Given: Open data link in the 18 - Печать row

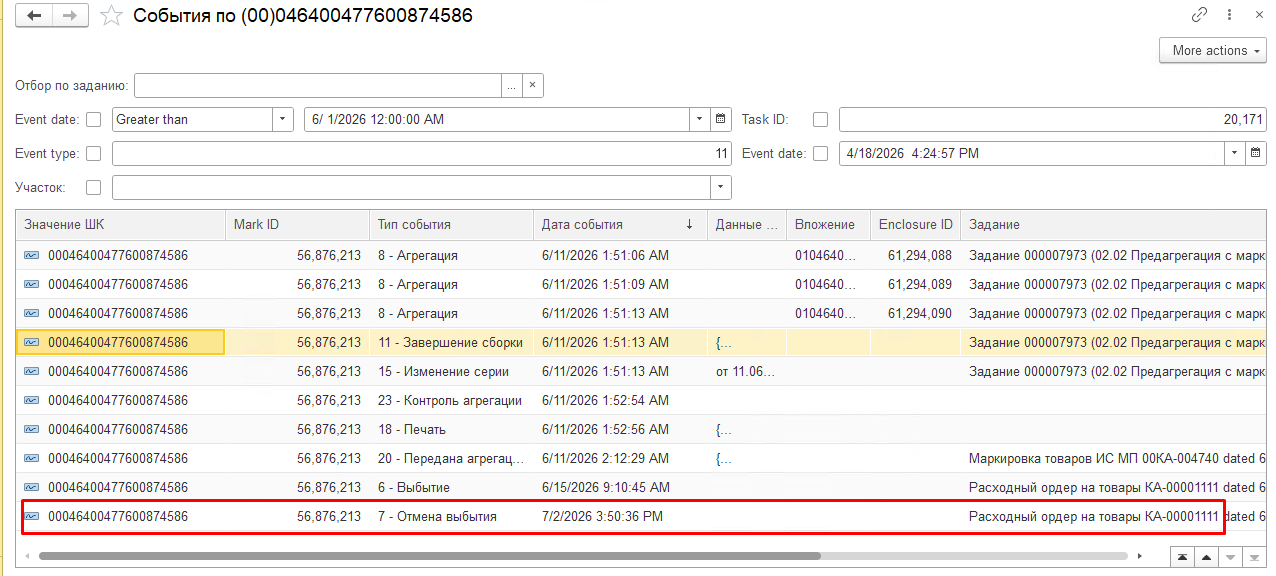Looking at the screenshot, I should pyautogui.click(x=724, y=429).
